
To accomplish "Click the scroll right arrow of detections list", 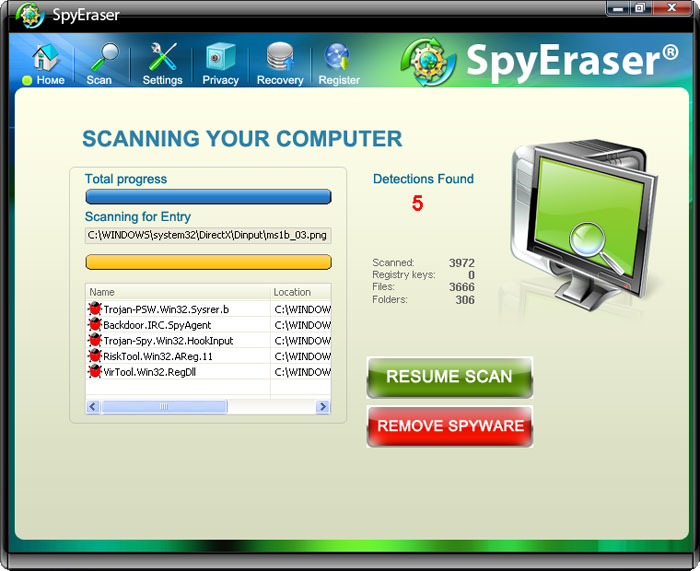I will [322, 407].
